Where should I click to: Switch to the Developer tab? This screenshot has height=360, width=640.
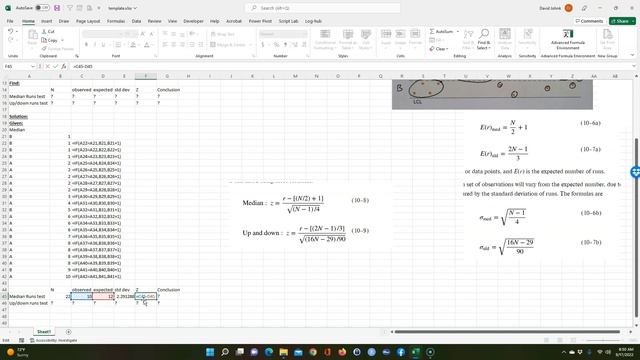coord(193,21)
